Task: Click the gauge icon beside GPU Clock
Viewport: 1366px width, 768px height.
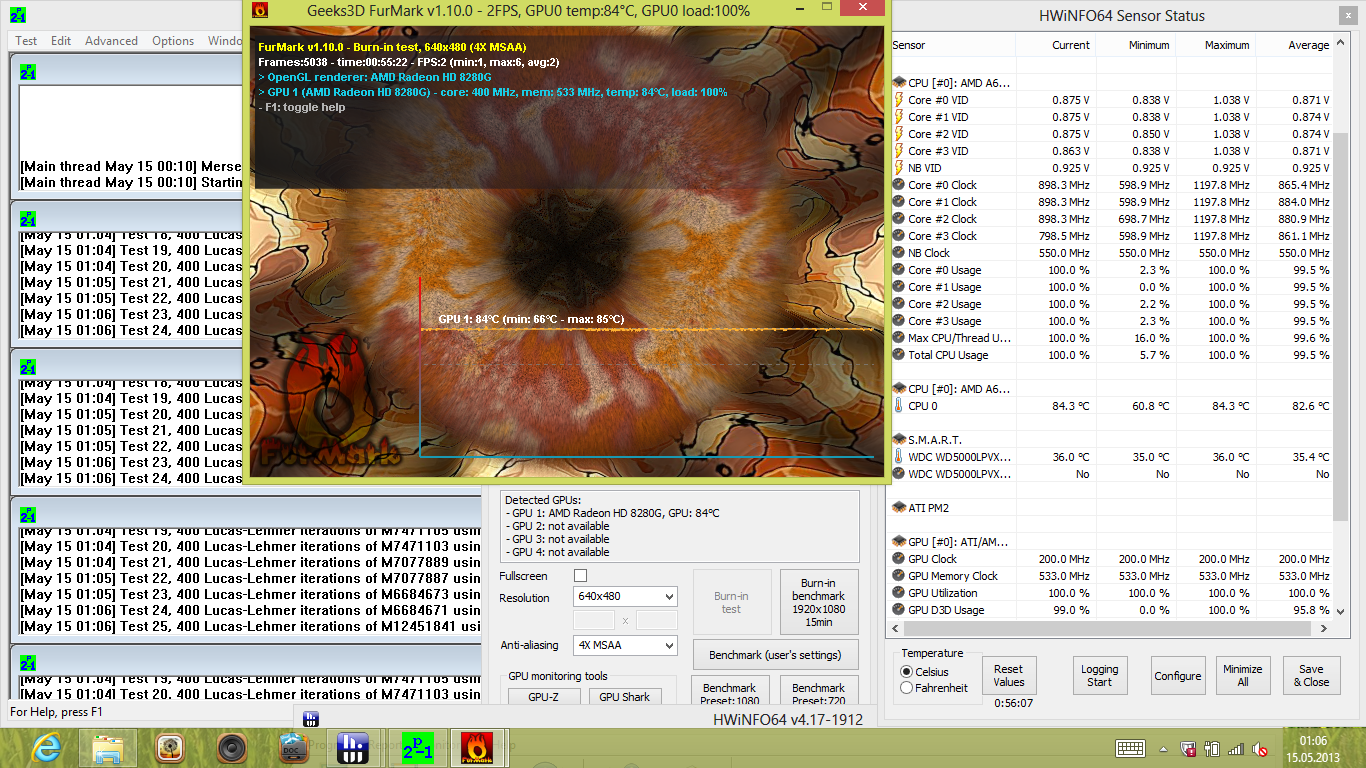Action: 899,559
